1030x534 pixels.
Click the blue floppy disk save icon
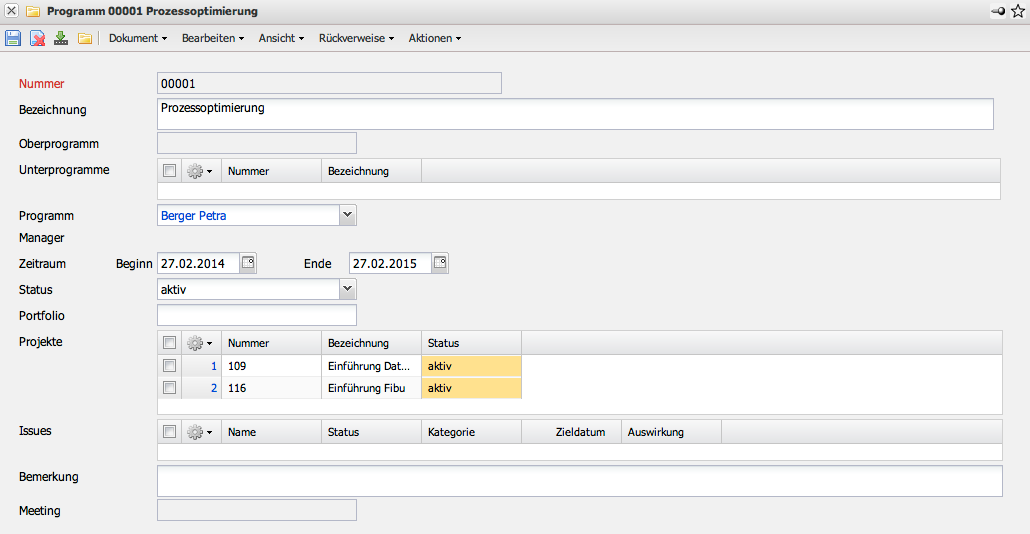13,38
